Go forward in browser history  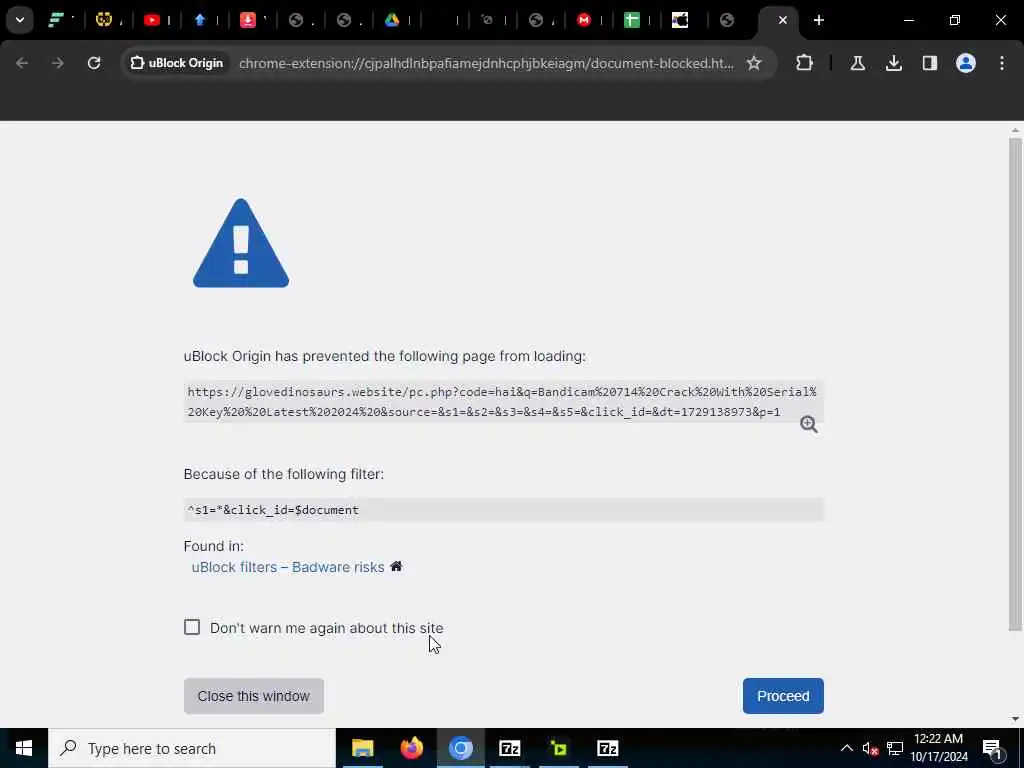(x=57, y=63)
